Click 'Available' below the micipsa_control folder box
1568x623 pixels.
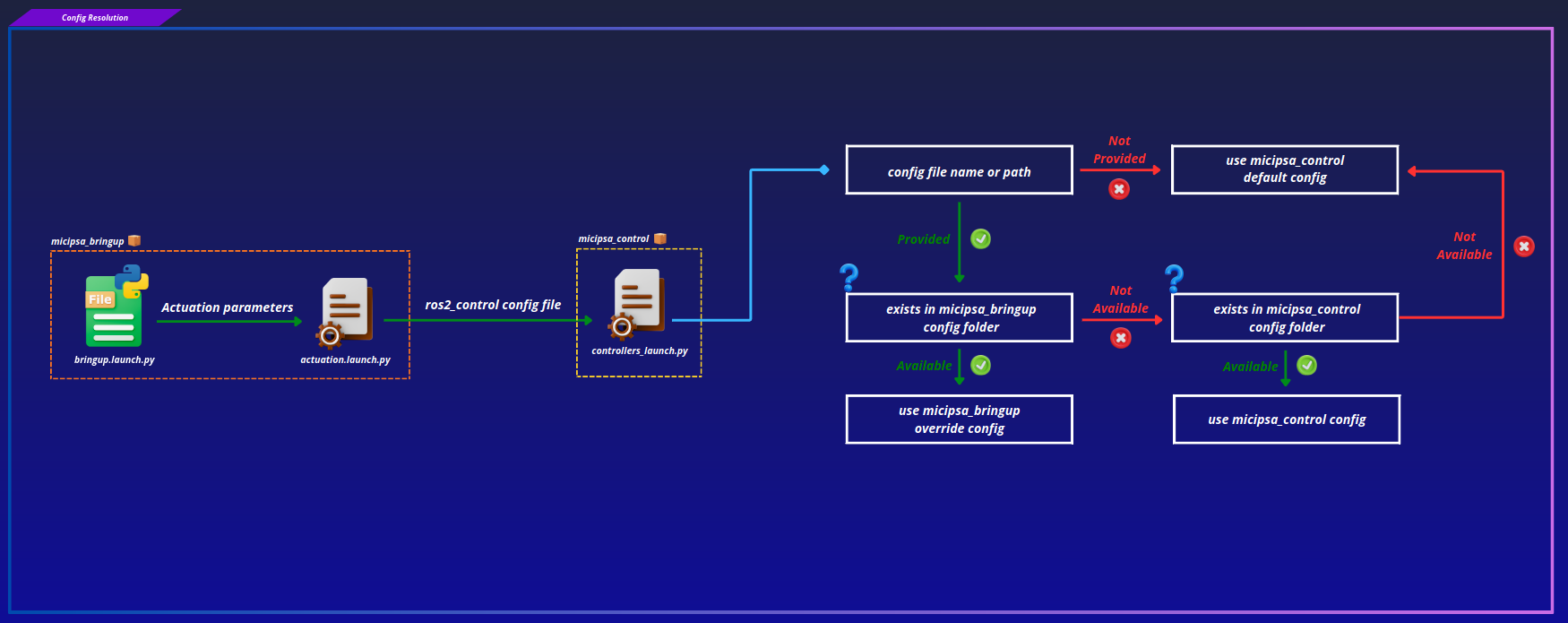point(1250,367)
